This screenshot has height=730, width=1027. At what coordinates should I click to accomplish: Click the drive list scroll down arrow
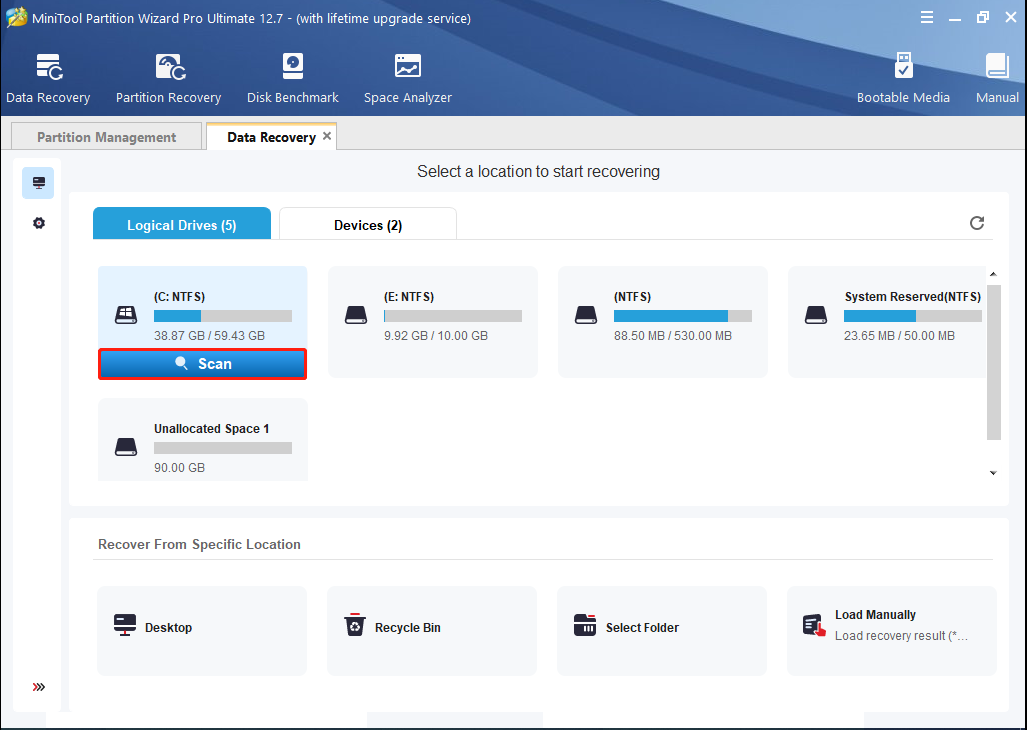point(993,473)
